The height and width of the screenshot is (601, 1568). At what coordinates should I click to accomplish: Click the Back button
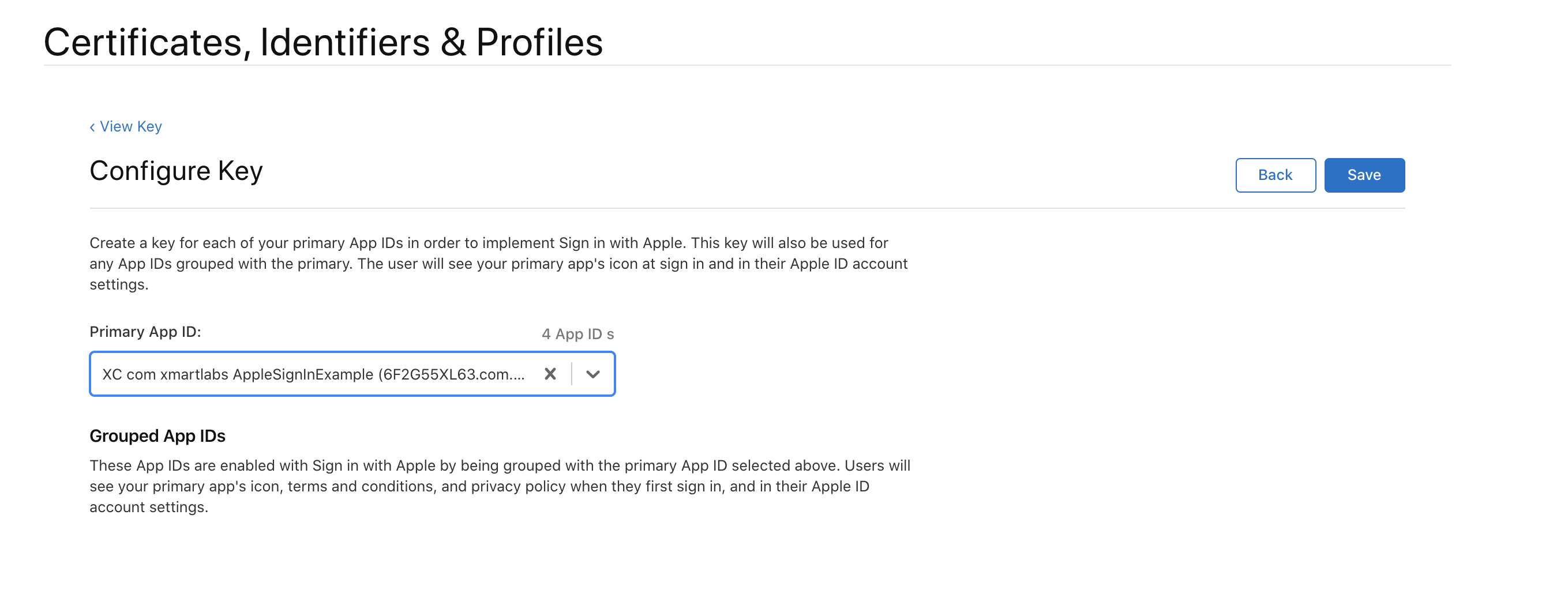[x=1274, y=175]
